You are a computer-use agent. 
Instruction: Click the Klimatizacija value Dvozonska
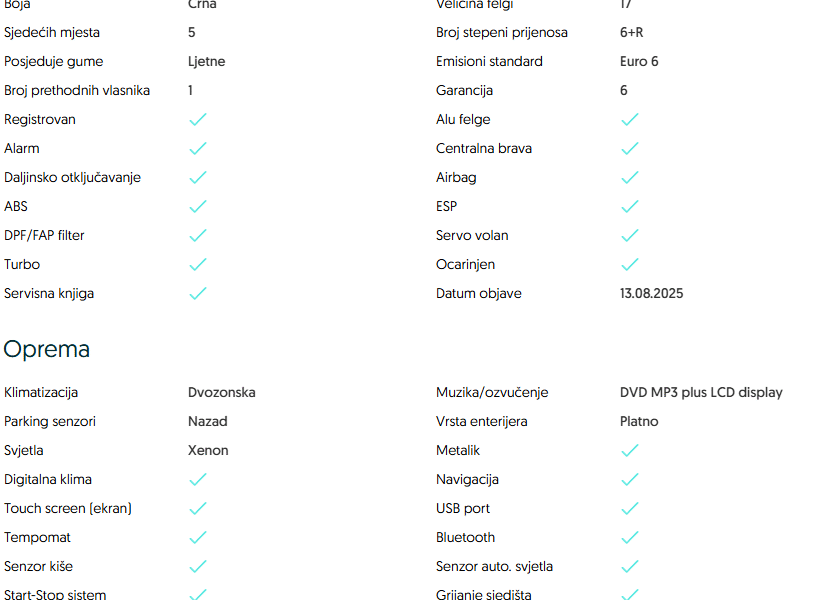[x=221, y=392]
